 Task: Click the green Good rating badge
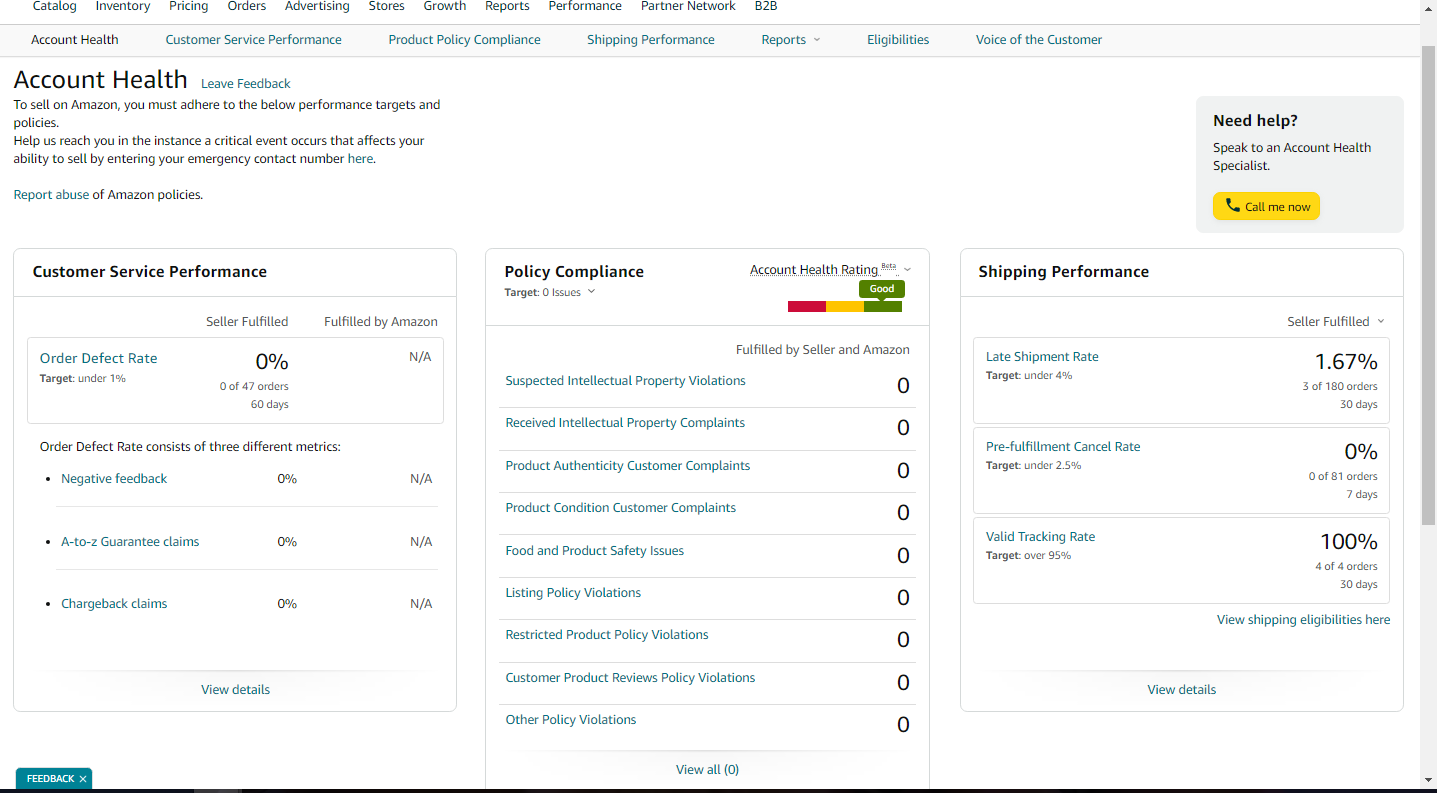(881, 289)
